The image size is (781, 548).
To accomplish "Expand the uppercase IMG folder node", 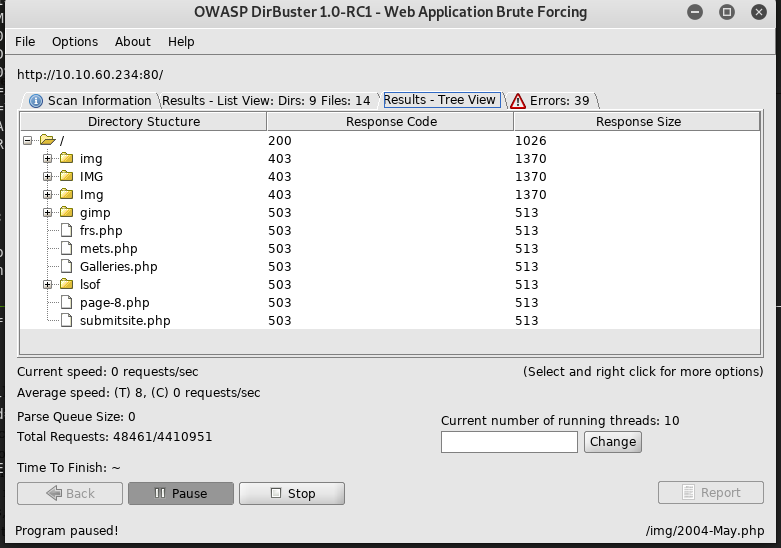I will pos(47,177).
